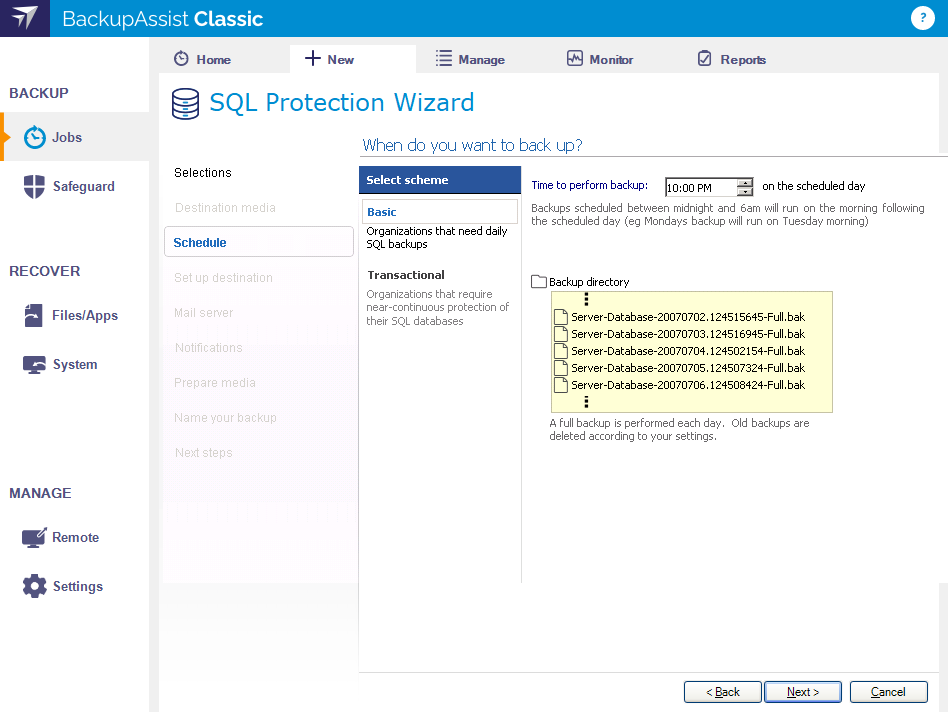Select Name your backup wizard step
Viewport: 948px width, 712px height.
coord(225,418)
